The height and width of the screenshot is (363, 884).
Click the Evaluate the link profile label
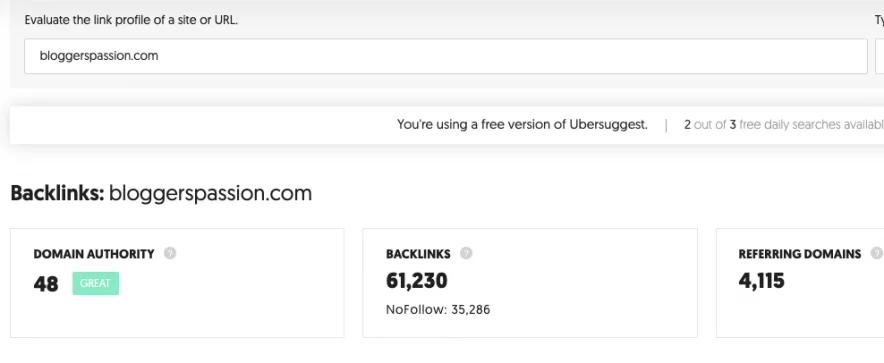pos(131,20)
